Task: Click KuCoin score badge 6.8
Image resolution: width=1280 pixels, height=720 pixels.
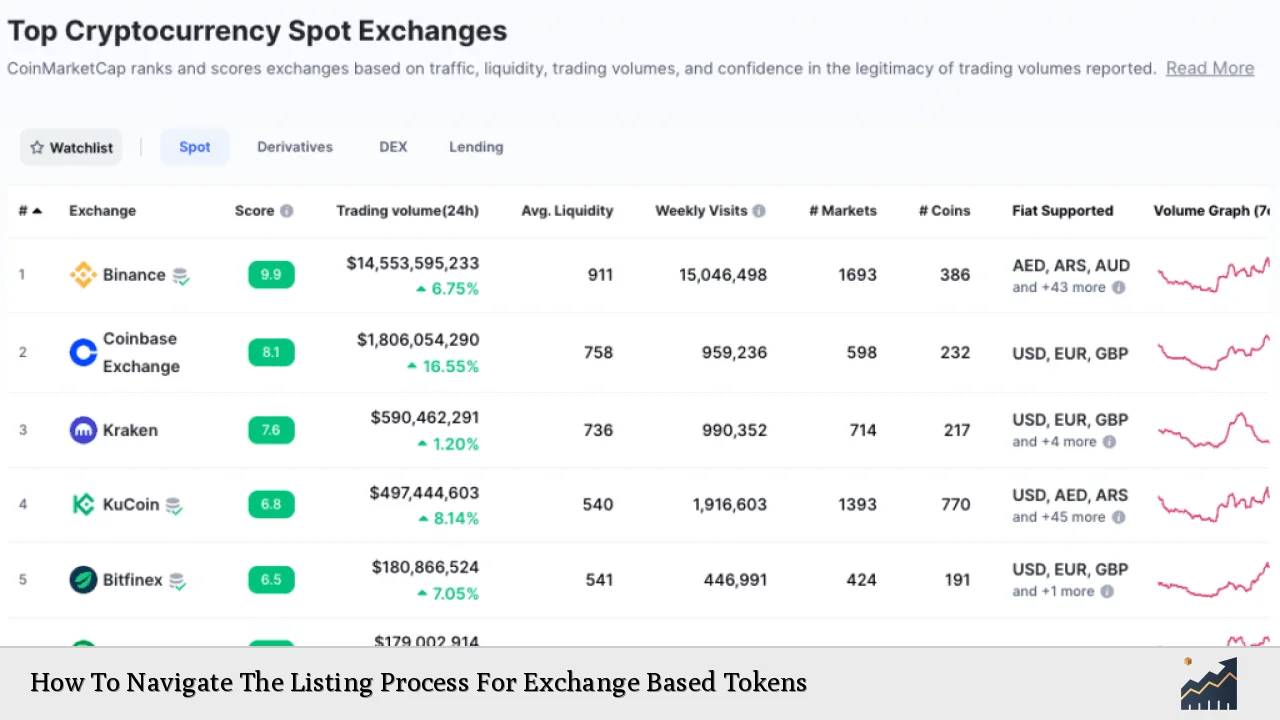Action: [x=271, y=504]
